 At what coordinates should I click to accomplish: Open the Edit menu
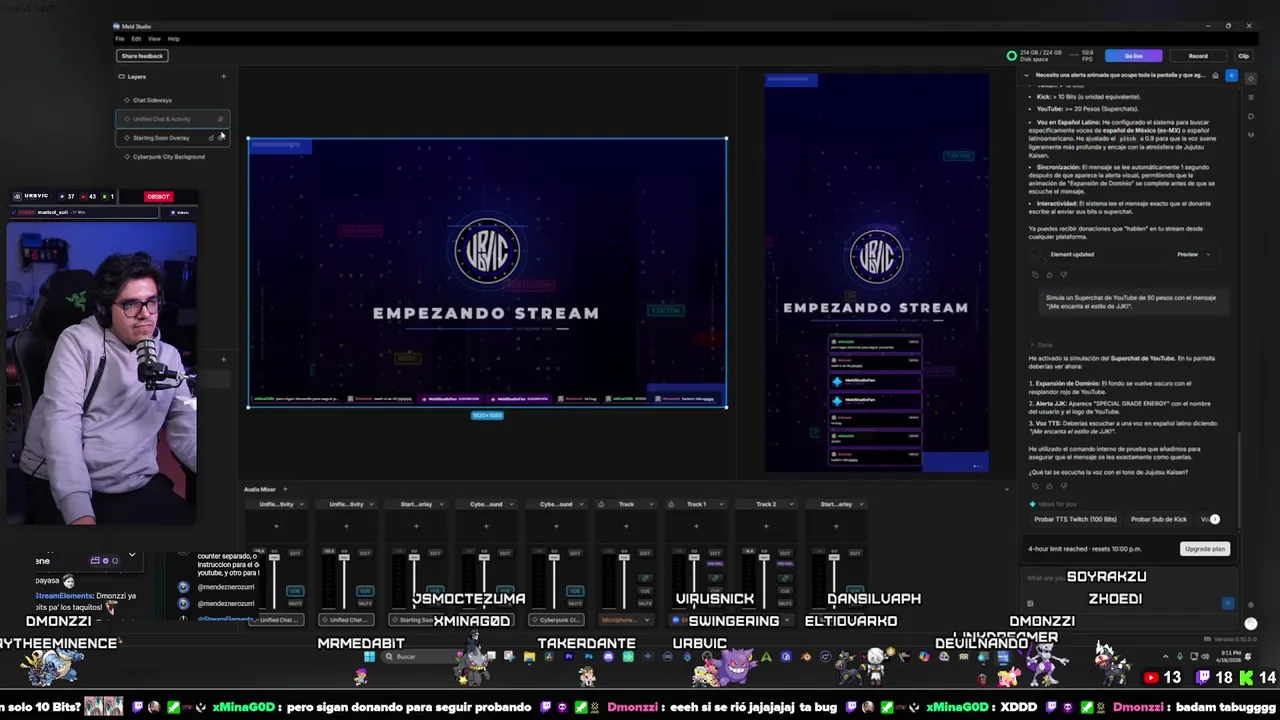point(137,39)
